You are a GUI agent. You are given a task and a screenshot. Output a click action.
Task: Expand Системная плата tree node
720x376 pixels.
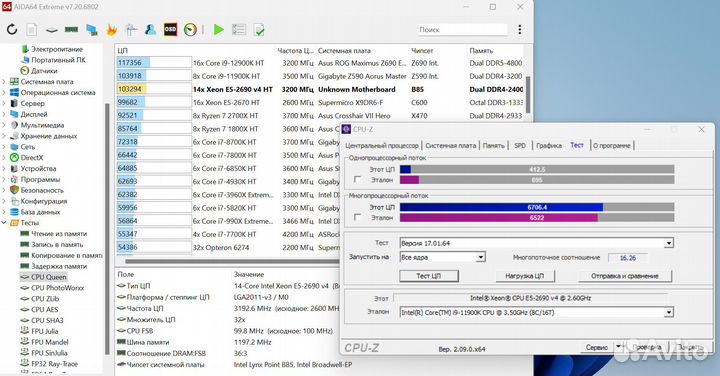click(x=4, y=82)
